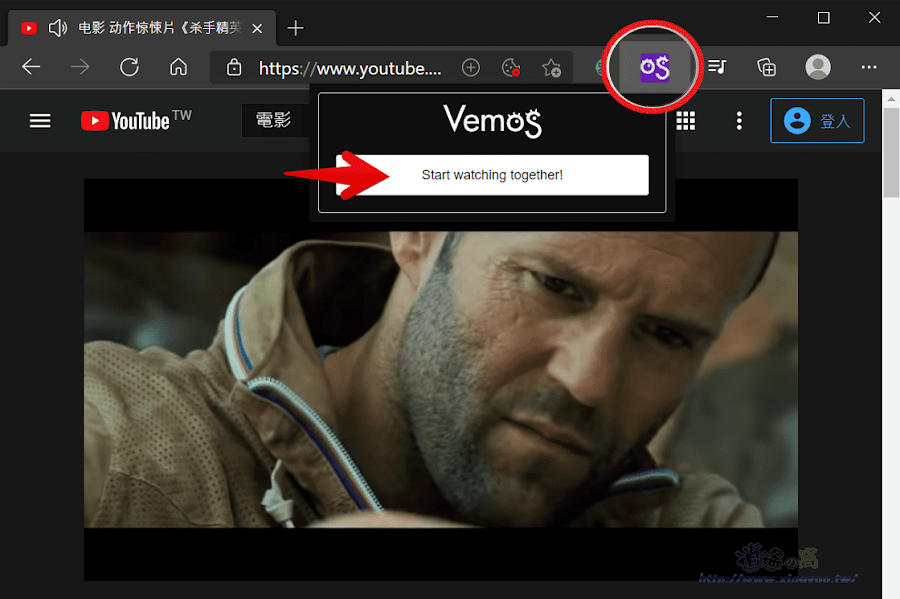Viewport: 900px width, 599px height.
Task: Click the site security lock icon
Action: tap(234, 67)
